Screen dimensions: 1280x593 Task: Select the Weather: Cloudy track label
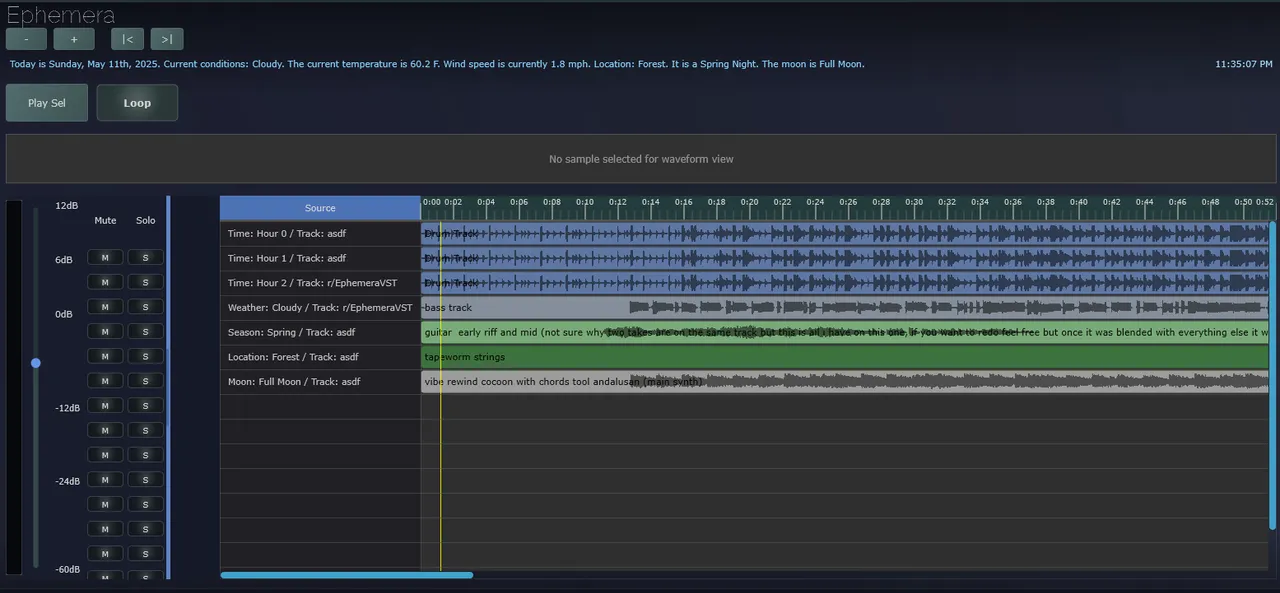pos(320,307)
